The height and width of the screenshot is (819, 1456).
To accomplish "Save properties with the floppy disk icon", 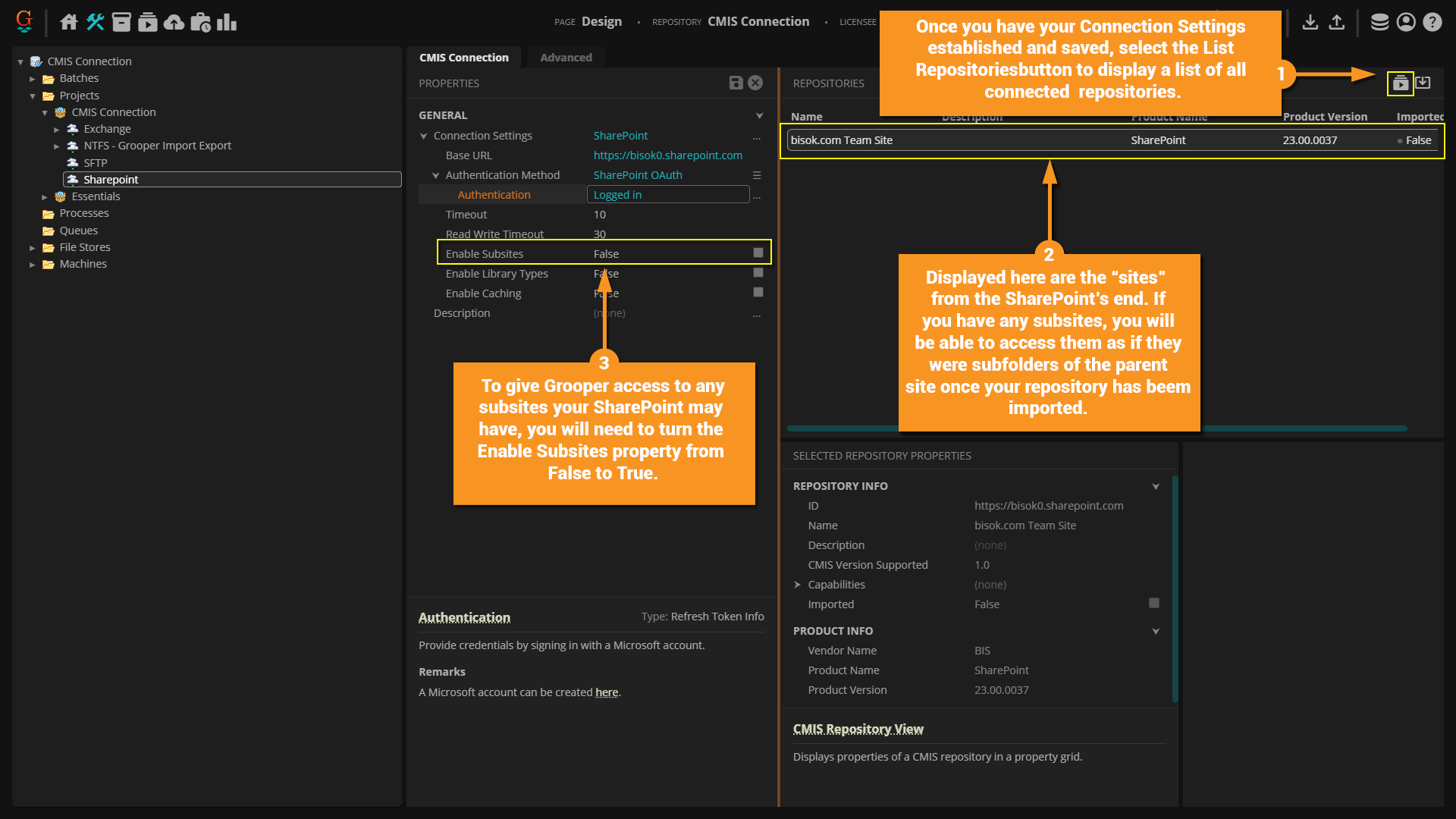I will (x=736, y=83).
